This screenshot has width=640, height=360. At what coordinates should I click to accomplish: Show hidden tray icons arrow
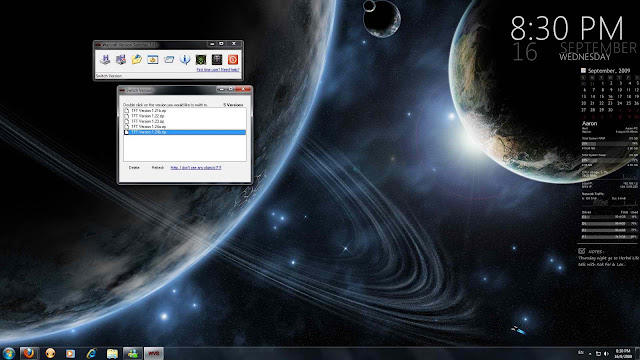pyautogui.click(x=590, y=354)
